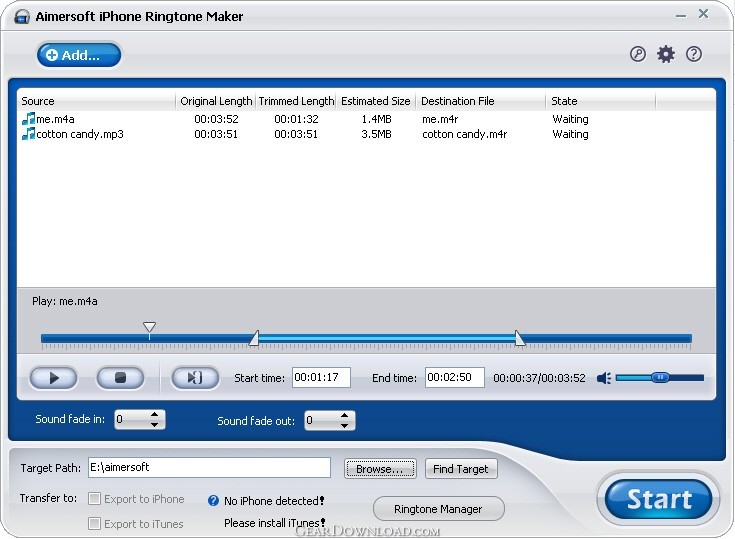The height and width of the screenshot is (539, 735).
Task: Click the 1.4MB estimated size cell
Action: pyautogui.click(x=376, y=119)
